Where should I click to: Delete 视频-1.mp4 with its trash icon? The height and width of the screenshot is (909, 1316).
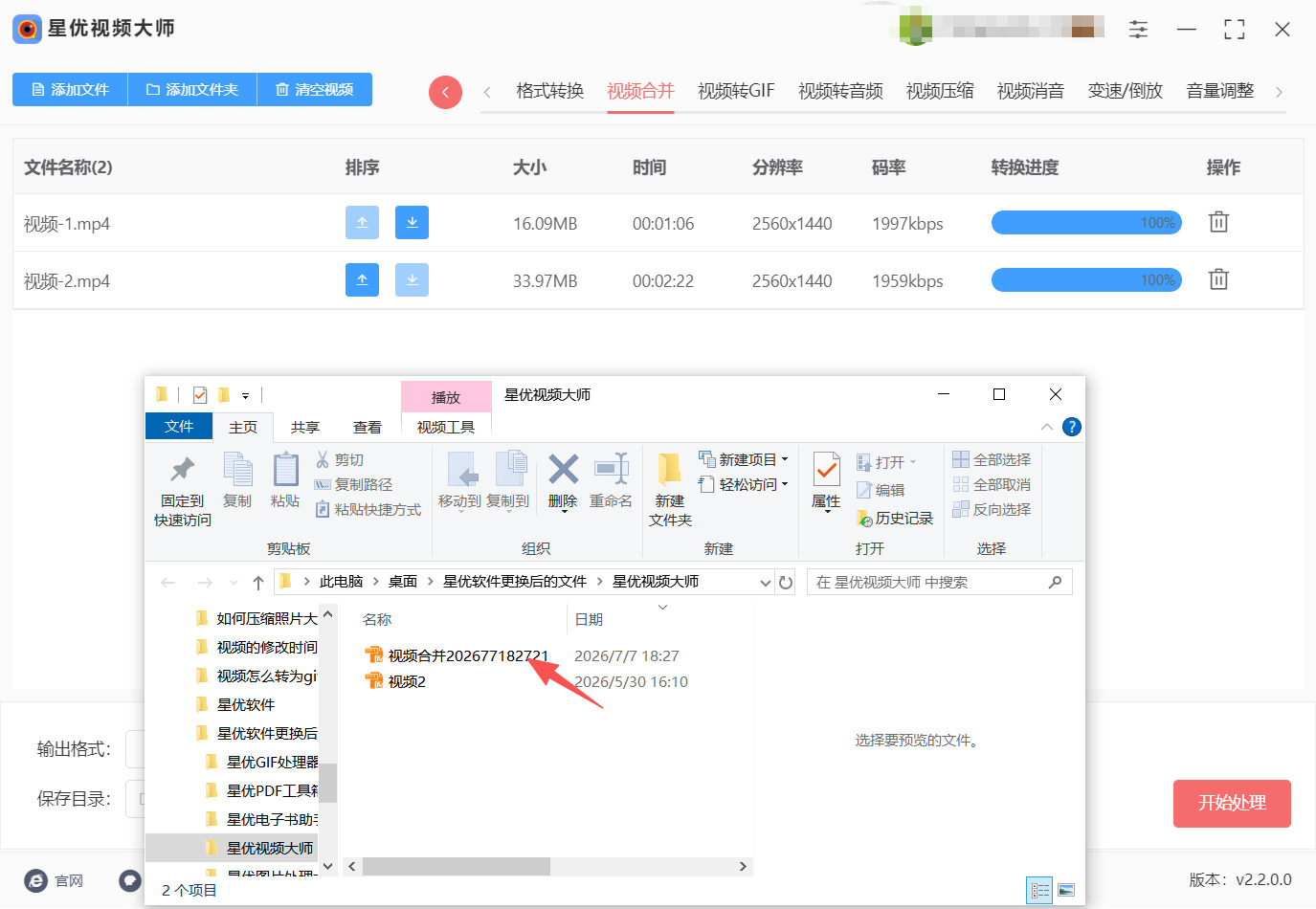coord(1218,222)
